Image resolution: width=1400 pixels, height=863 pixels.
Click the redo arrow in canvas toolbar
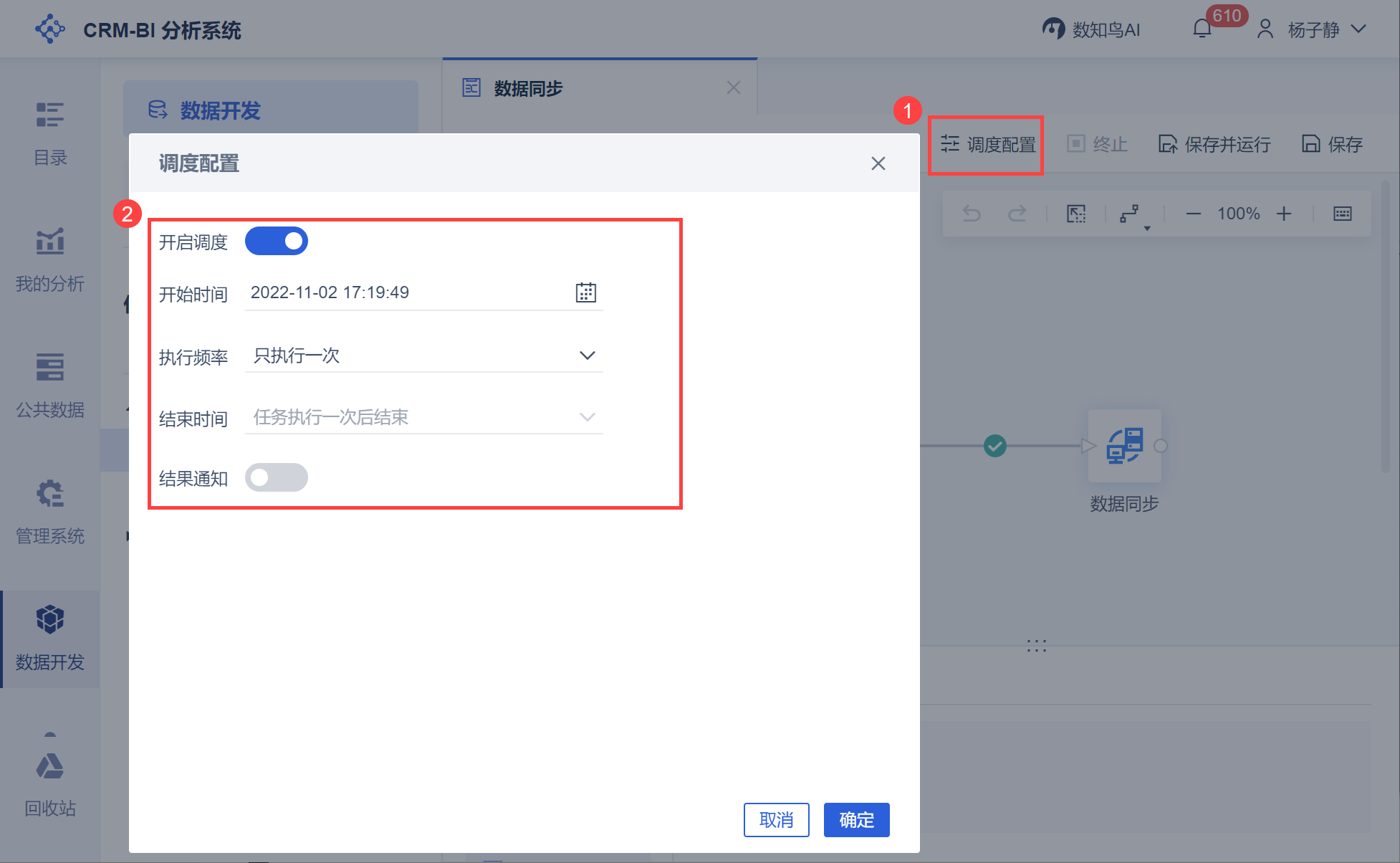point(1017,214)
